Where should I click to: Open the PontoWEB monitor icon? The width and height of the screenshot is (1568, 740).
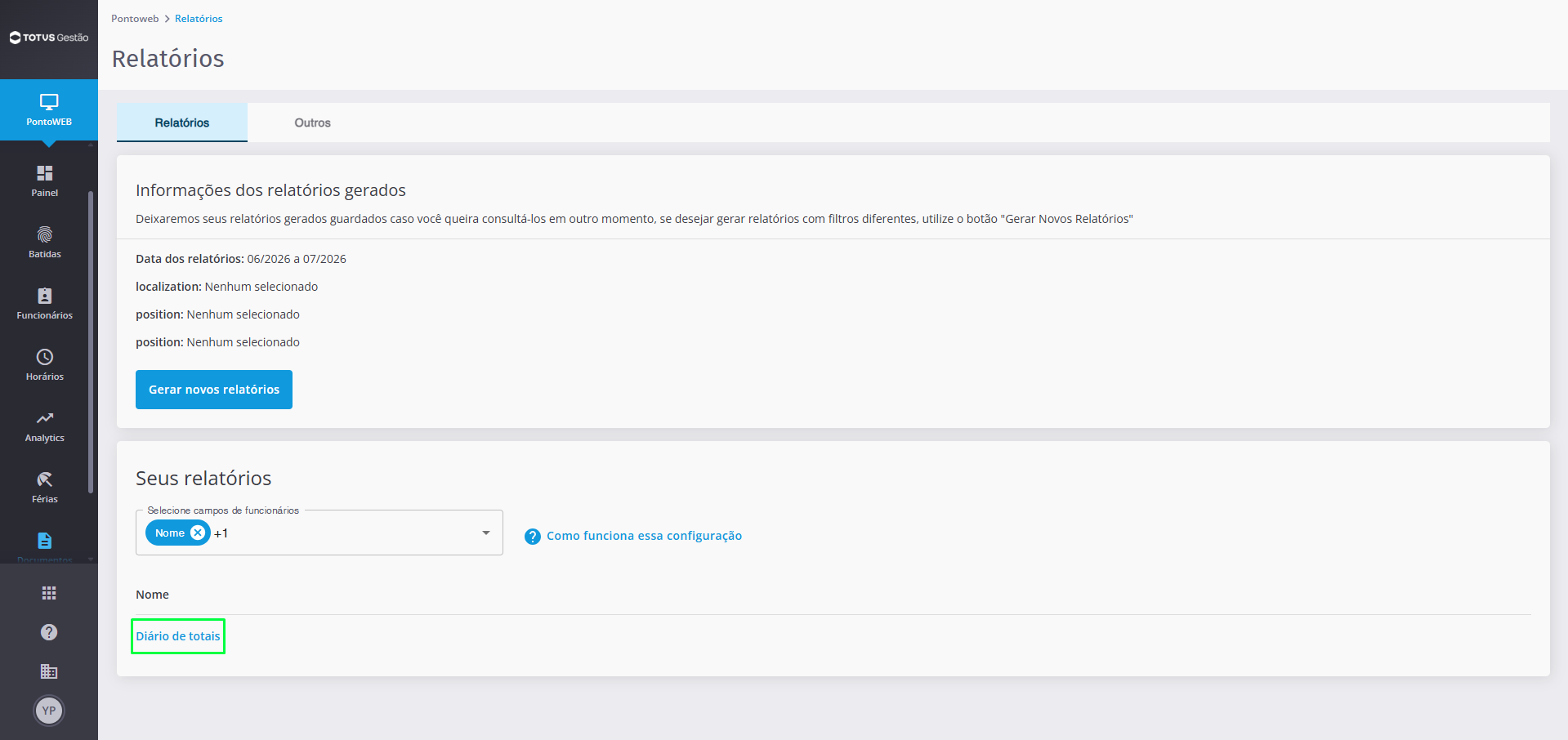[x=49, y=102]
